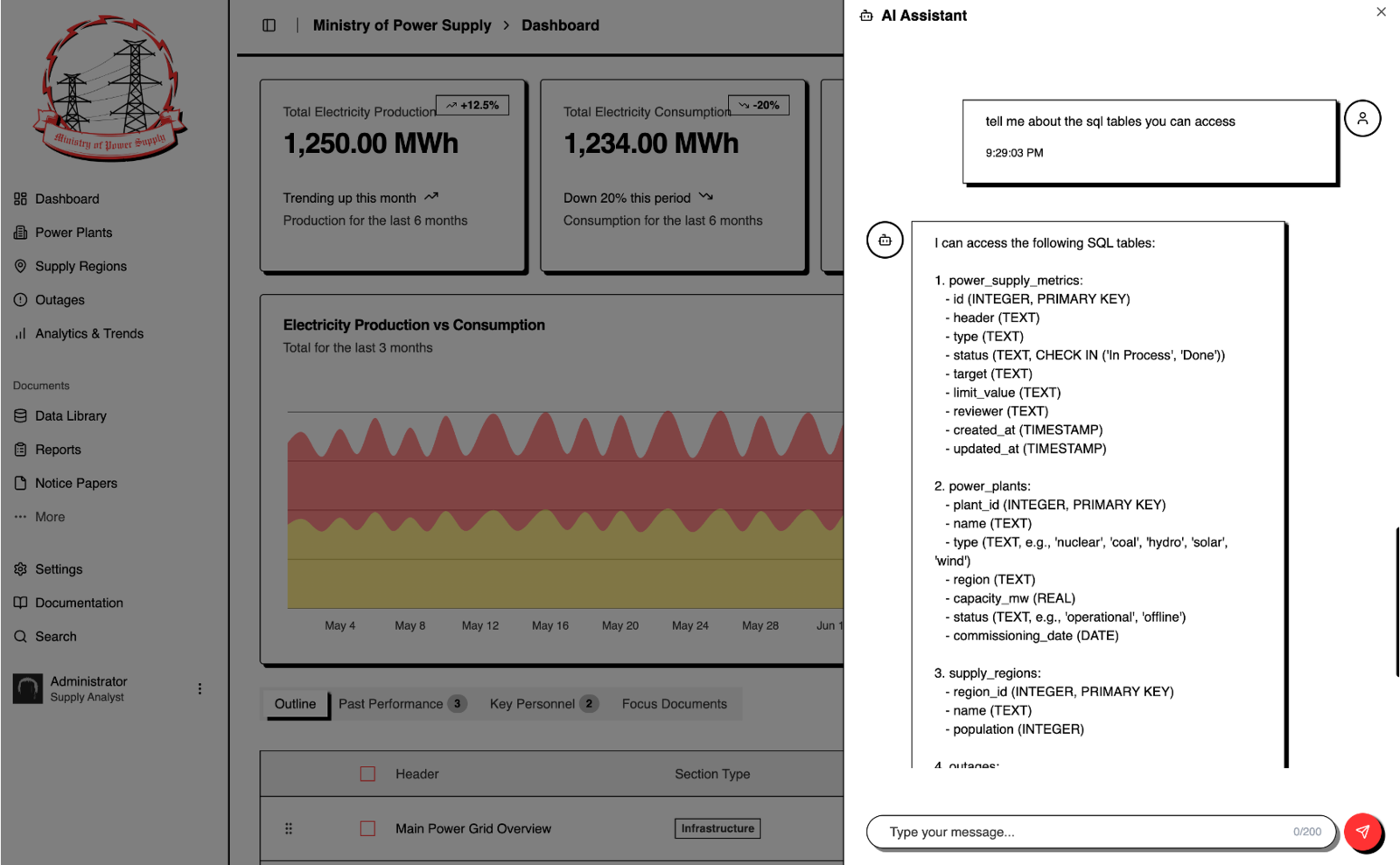Click the Search magnifier icon
Screen dimensions: 1400x865
(20, 637)
